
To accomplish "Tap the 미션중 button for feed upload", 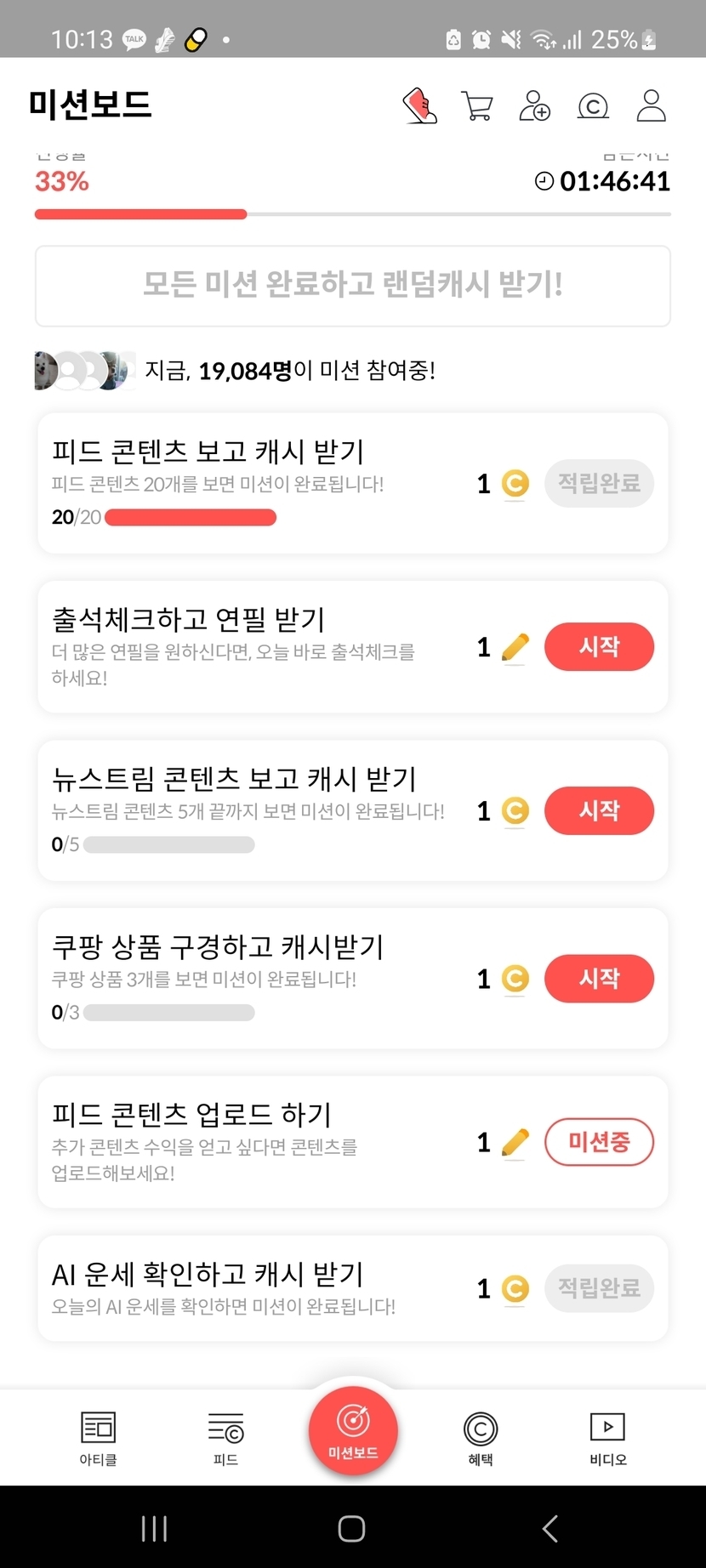I will [599, 1142].
